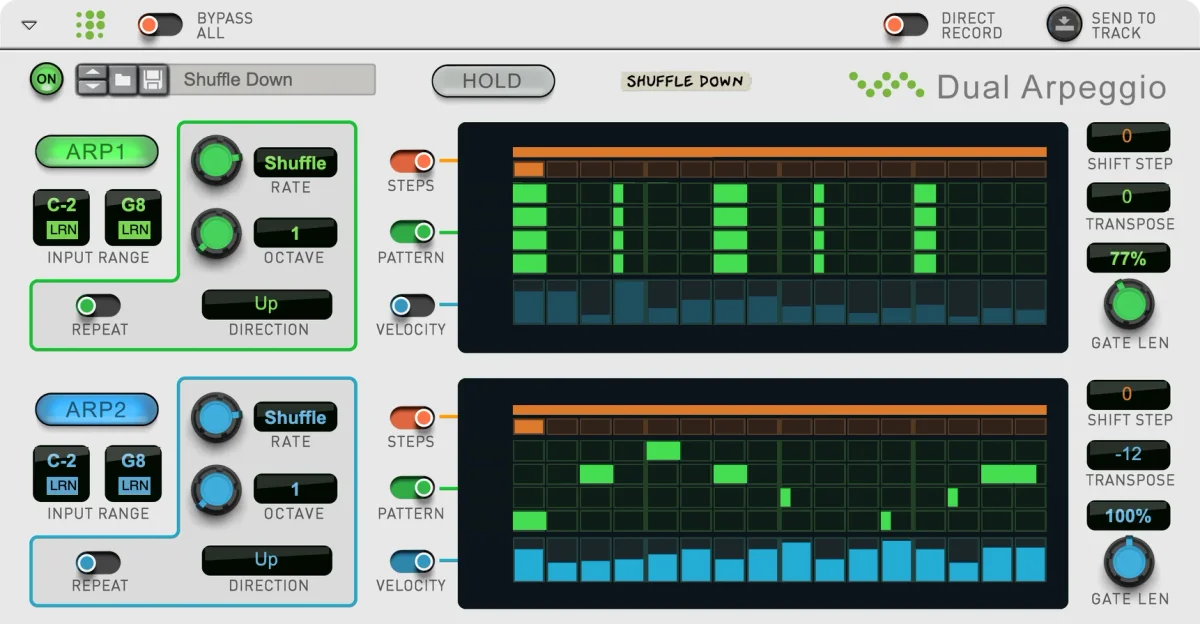The width and height of the screenshot is (1200, 624).
Task: Toggle ARP1 Velocity switch
Action: coord(412,305)
